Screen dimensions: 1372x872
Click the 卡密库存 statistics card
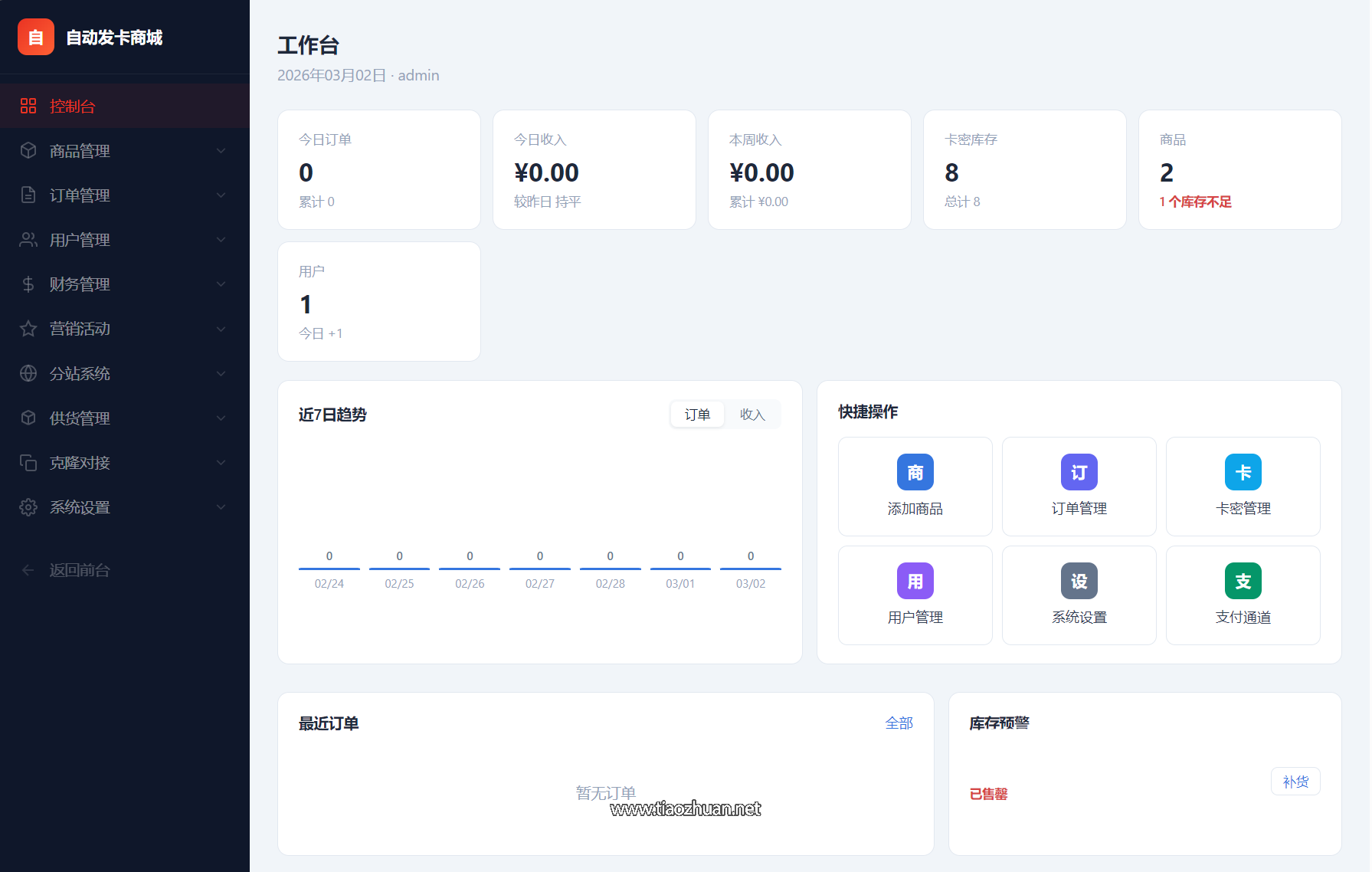point(1024,169)
